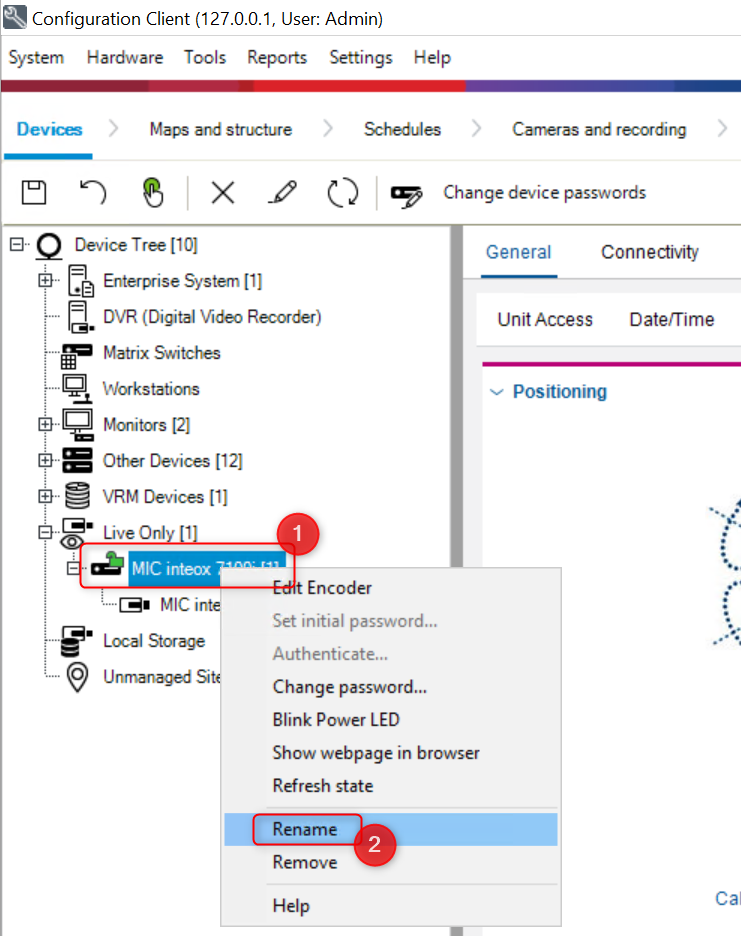
Task: Click the Refresh circular arrows icon
Action: [343, 193]
